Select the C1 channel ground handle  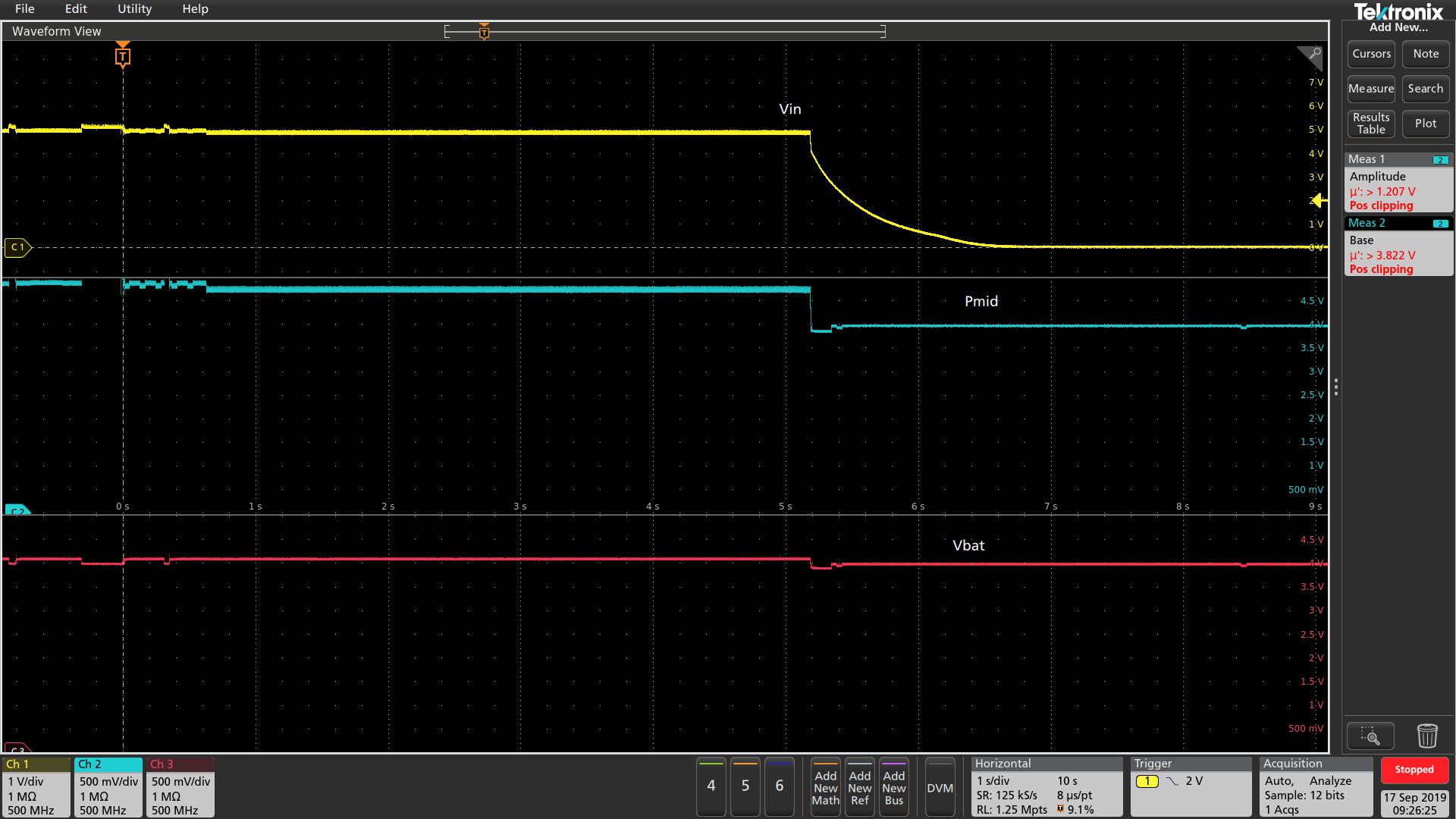click(x=17, y=247)
